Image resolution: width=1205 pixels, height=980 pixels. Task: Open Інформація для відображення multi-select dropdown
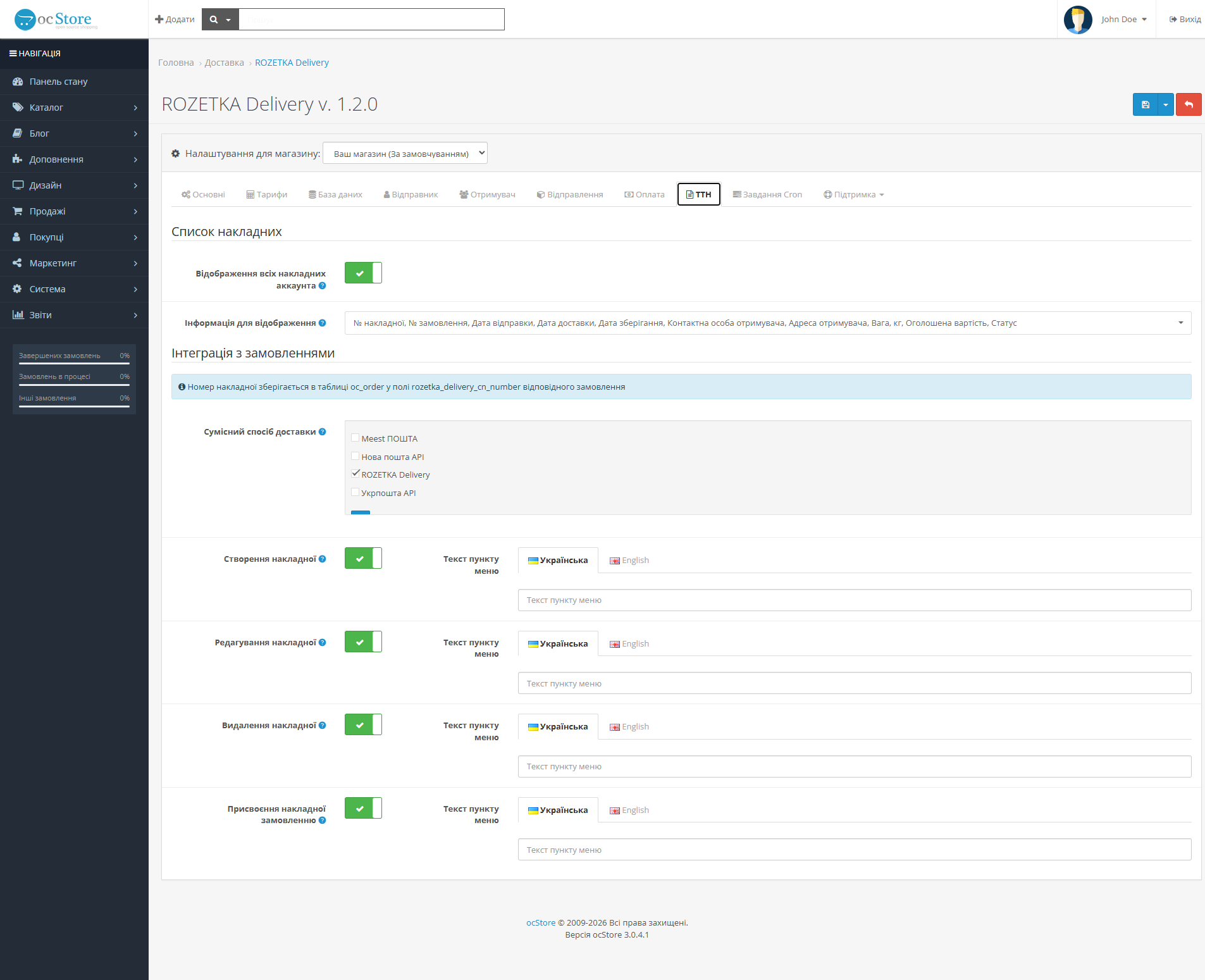point(768,323)
